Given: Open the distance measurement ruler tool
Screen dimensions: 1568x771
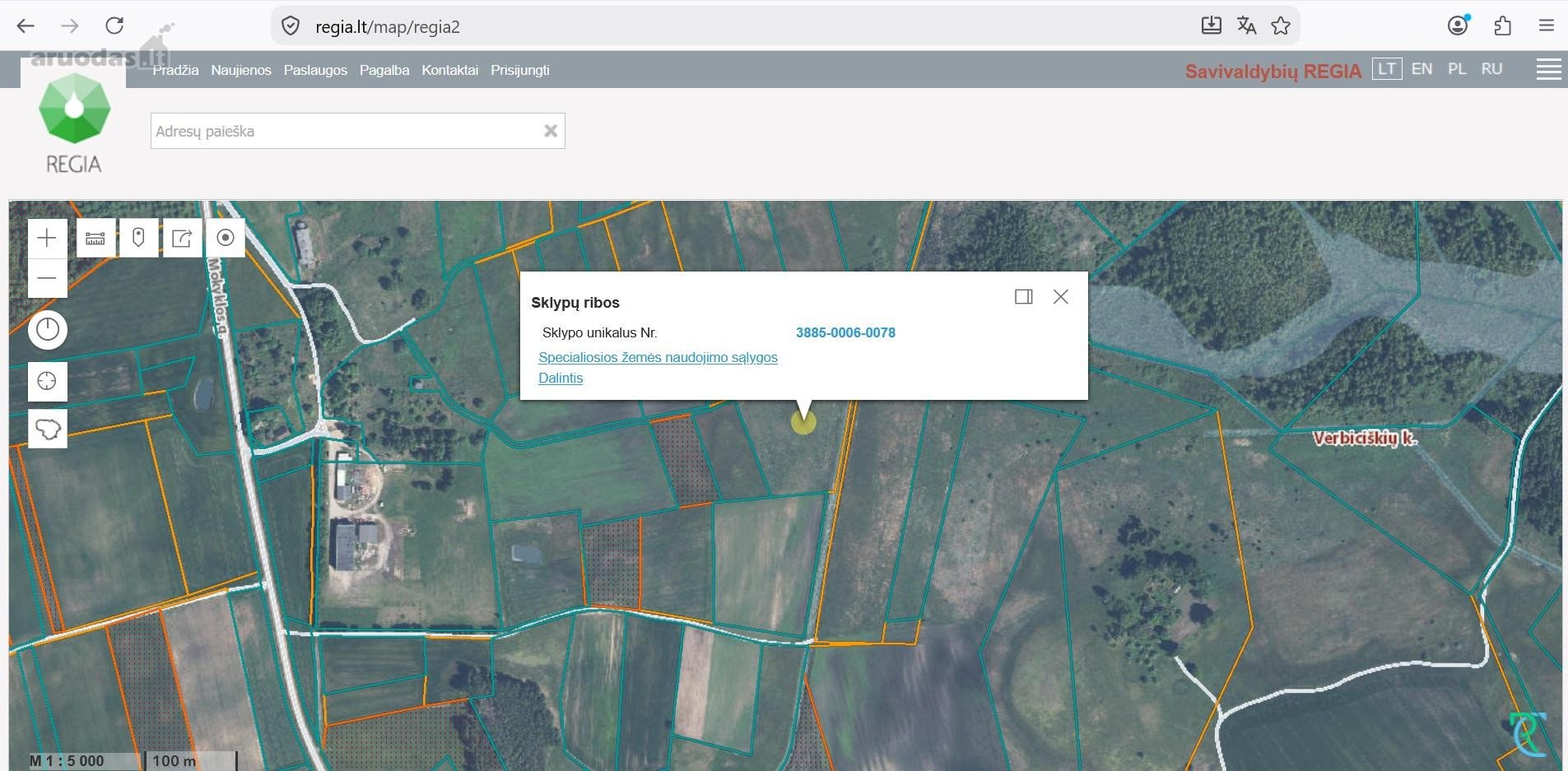Looking at the screenshot, I should point(95,238).
